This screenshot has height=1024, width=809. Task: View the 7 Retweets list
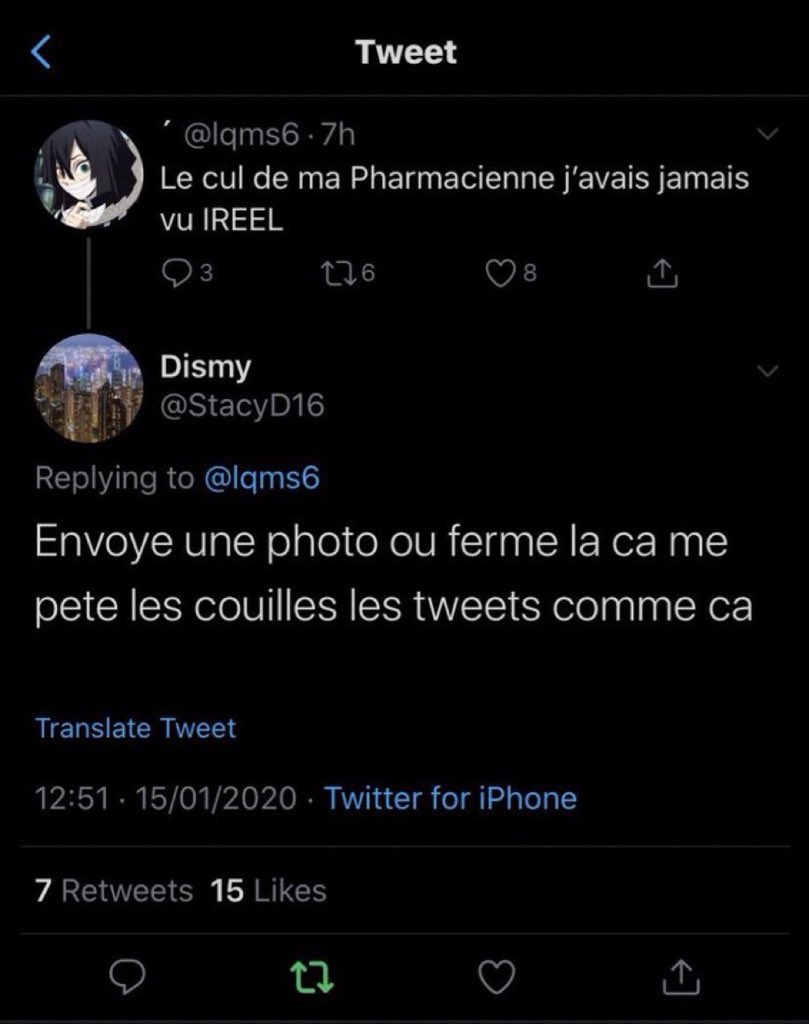114,891
